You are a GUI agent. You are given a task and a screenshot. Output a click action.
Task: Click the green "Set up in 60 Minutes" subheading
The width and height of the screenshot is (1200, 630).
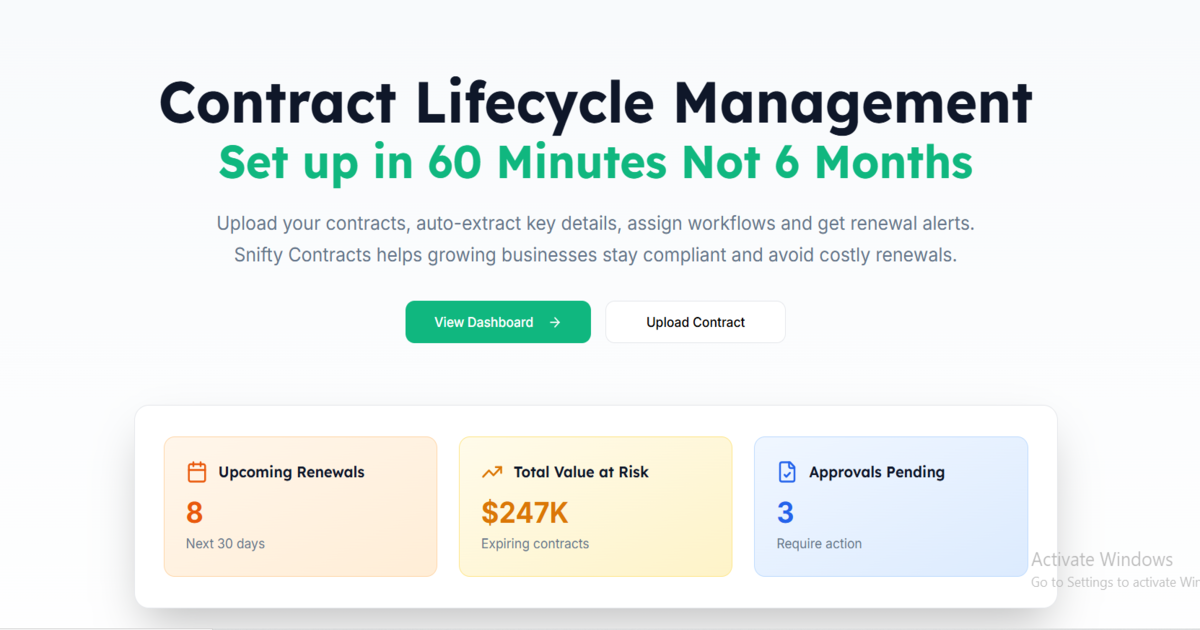click(596, 162)
